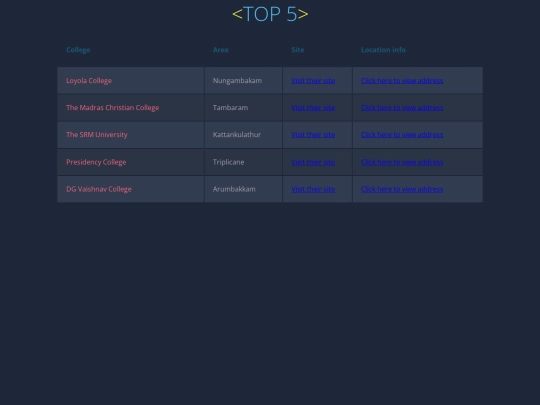This screenshot has height=405, width=540.
Task: Open SRM University's Visit their site link
Action: point(313,135)
